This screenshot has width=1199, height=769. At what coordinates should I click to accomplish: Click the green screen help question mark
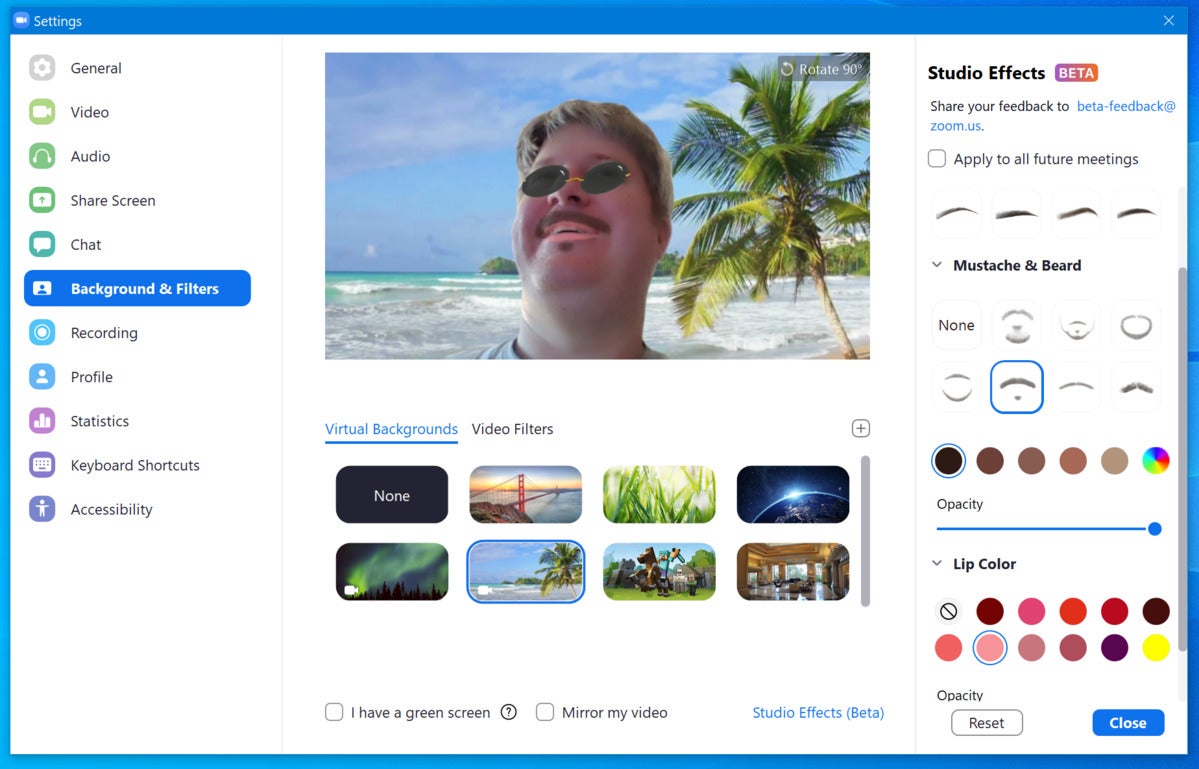(x=509, y=712)
